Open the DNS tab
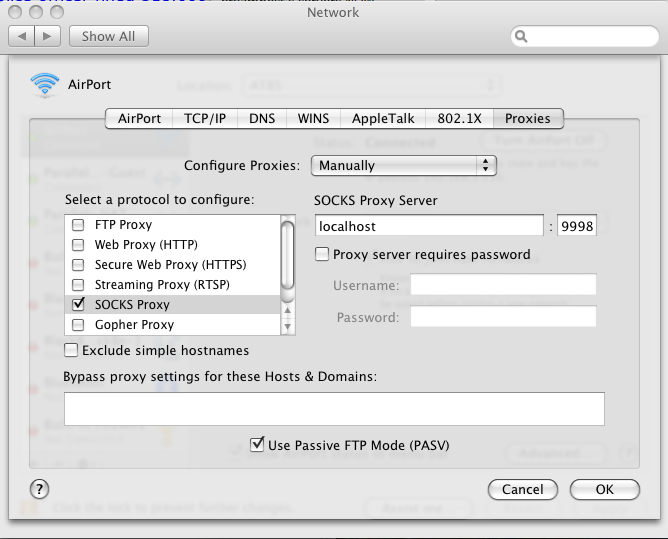The height and width of the screenshot is (539, 668). coord(262,118)
